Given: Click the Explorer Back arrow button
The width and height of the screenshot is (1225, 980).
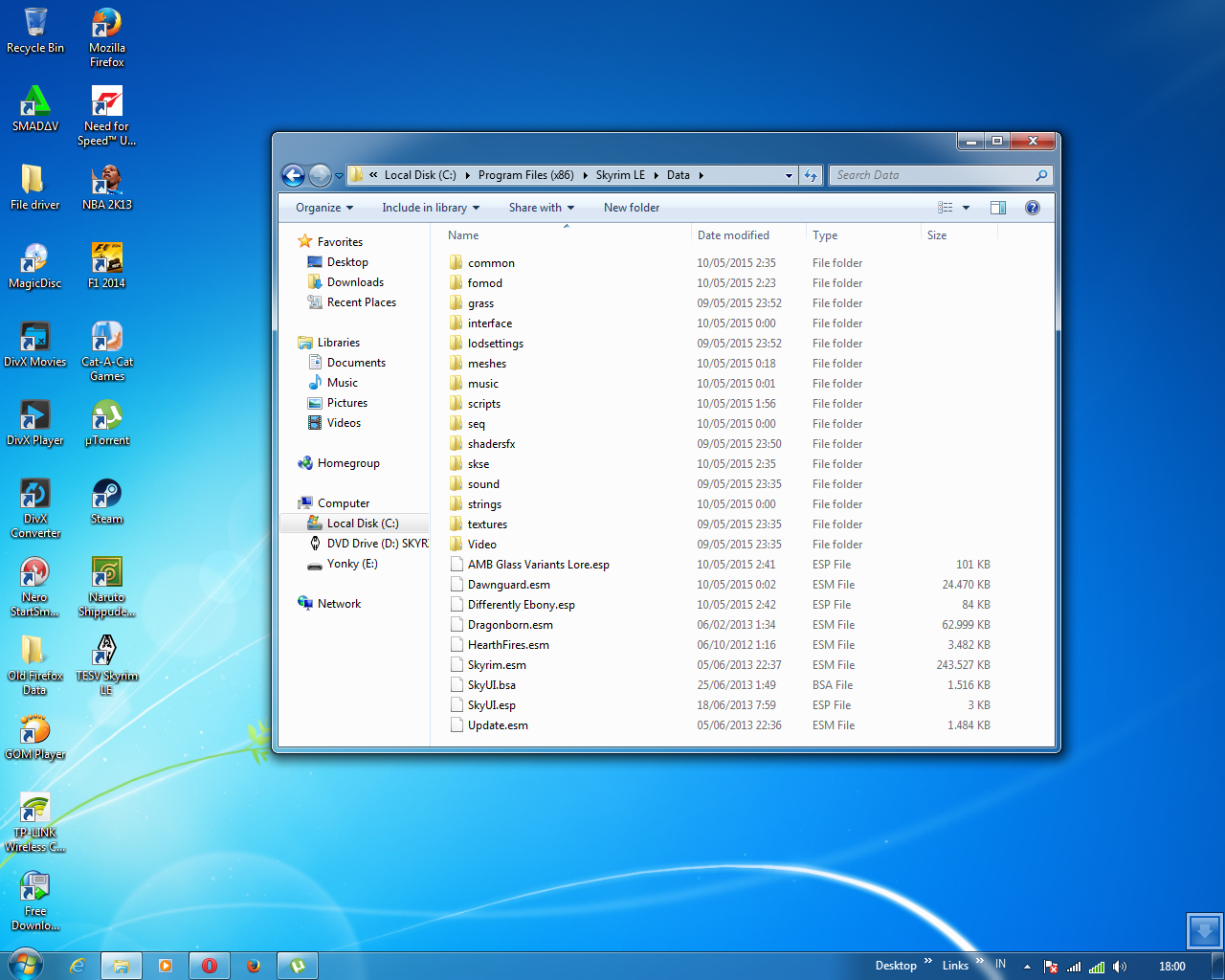Looking at the screenshot, I should 294,175.
